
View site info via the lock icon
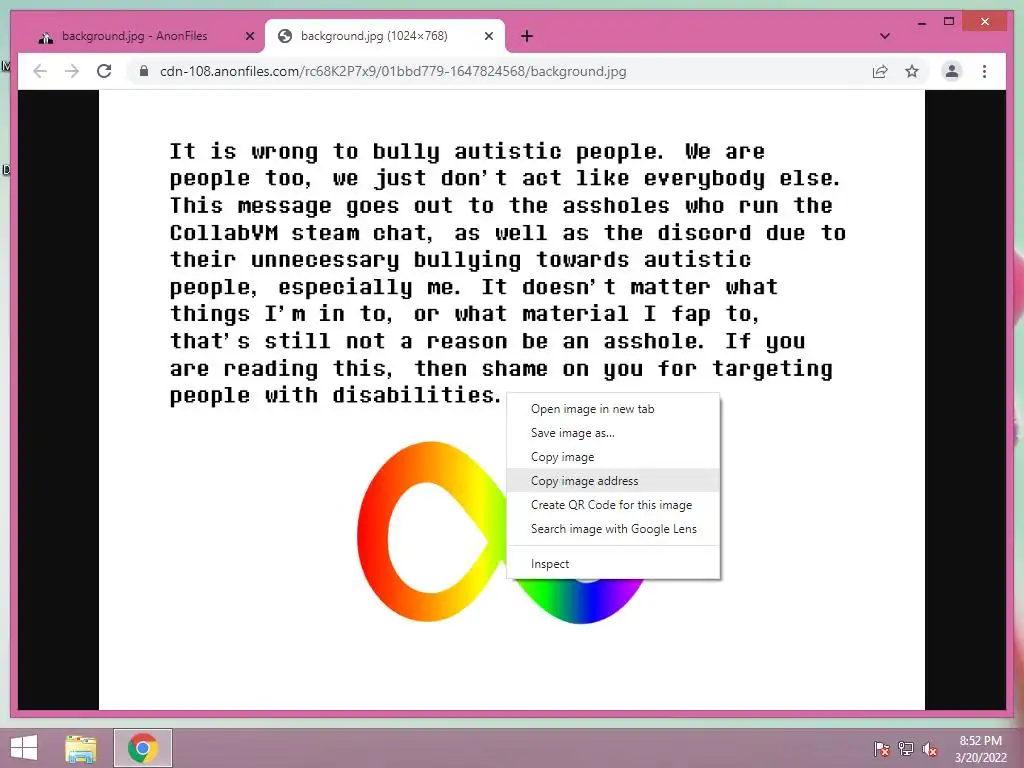(144, 71)
